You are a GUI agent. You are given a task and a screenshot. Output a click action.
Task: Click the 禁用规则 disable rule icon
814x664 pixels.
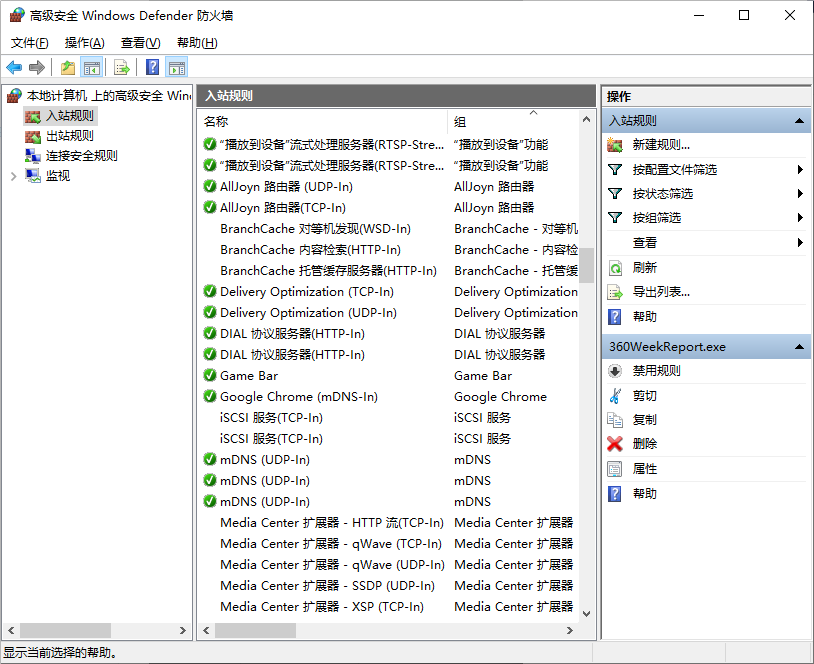(x=613, y=370)
